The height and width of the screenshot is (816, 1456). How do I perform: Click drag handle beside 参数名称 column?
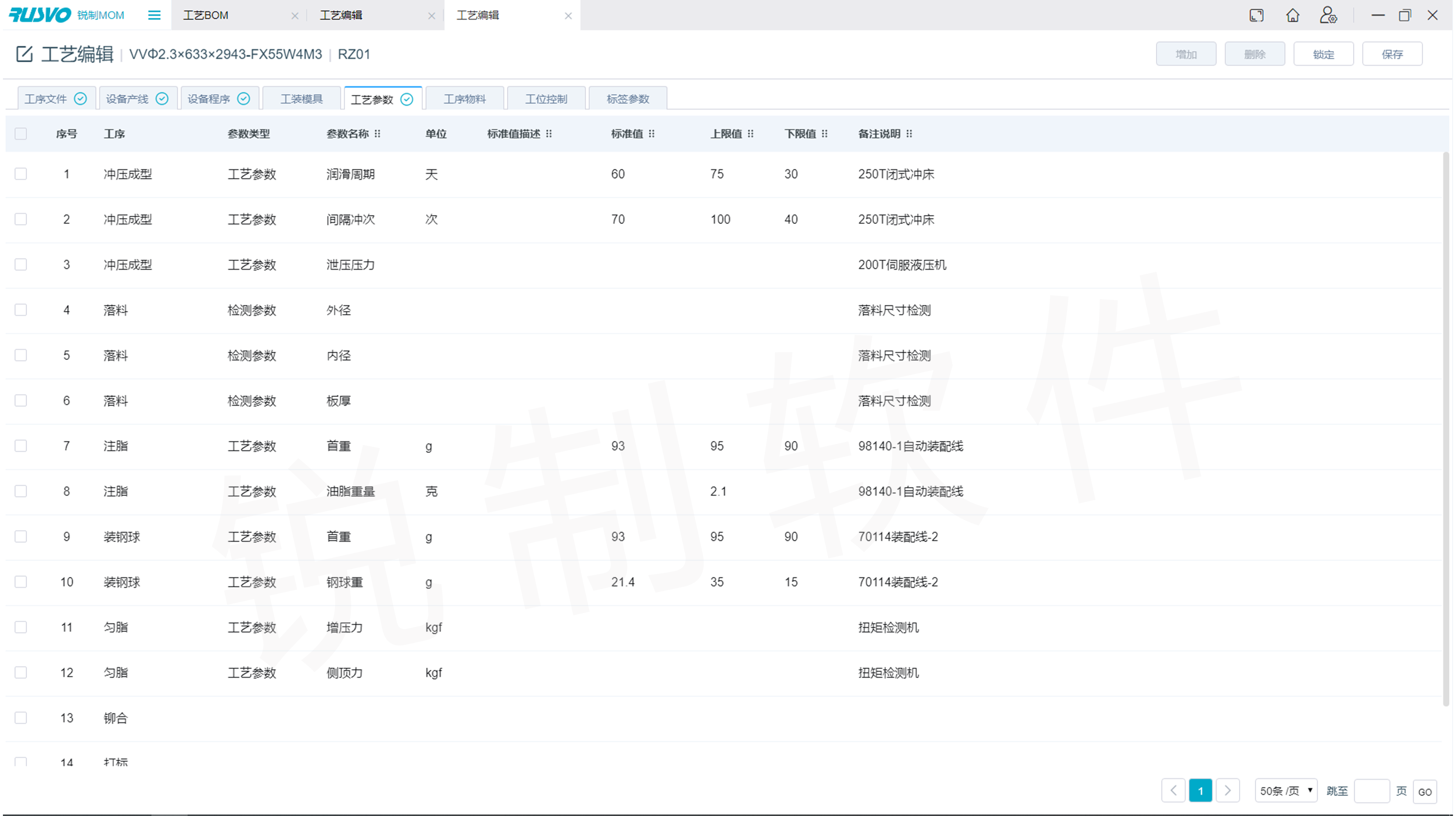(x=378, y=134)
